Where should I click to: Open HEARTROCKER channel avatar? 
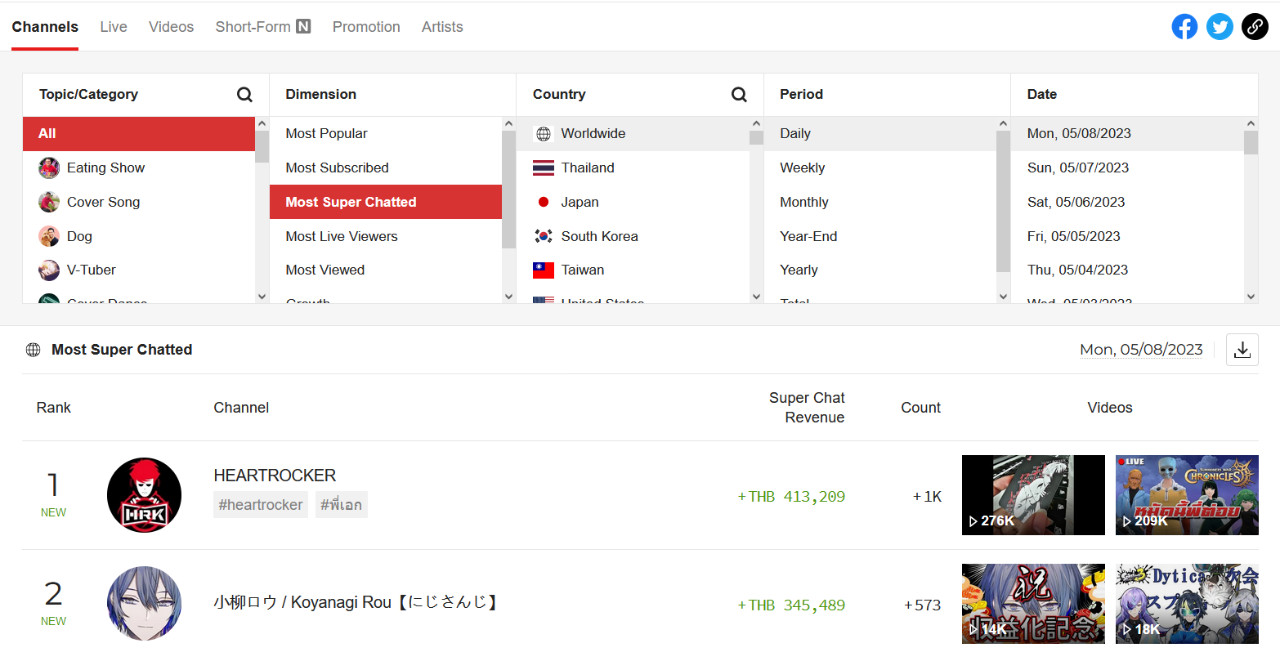point(144,495)
